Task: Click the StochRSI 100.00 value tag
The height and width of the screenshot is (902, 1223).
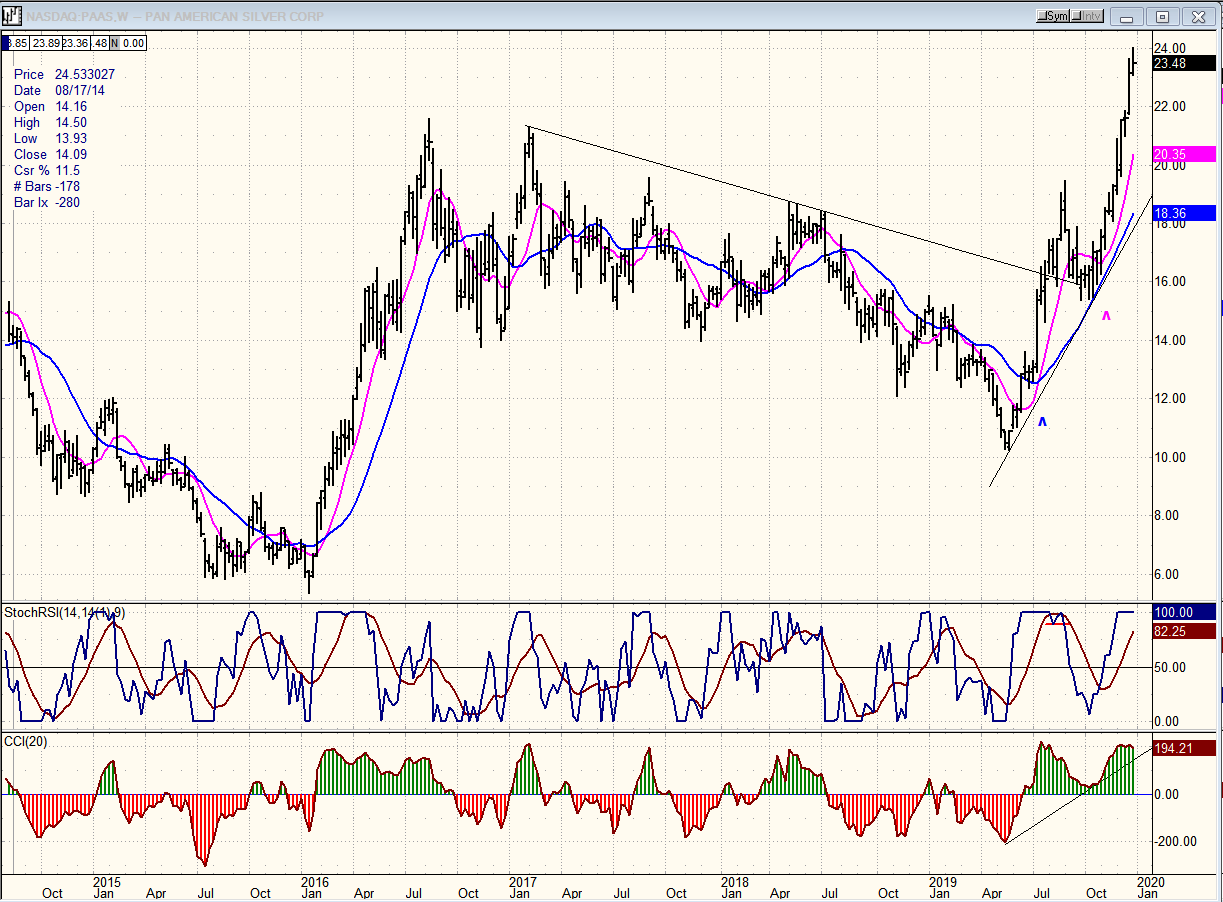Action: pos(1183,612)
